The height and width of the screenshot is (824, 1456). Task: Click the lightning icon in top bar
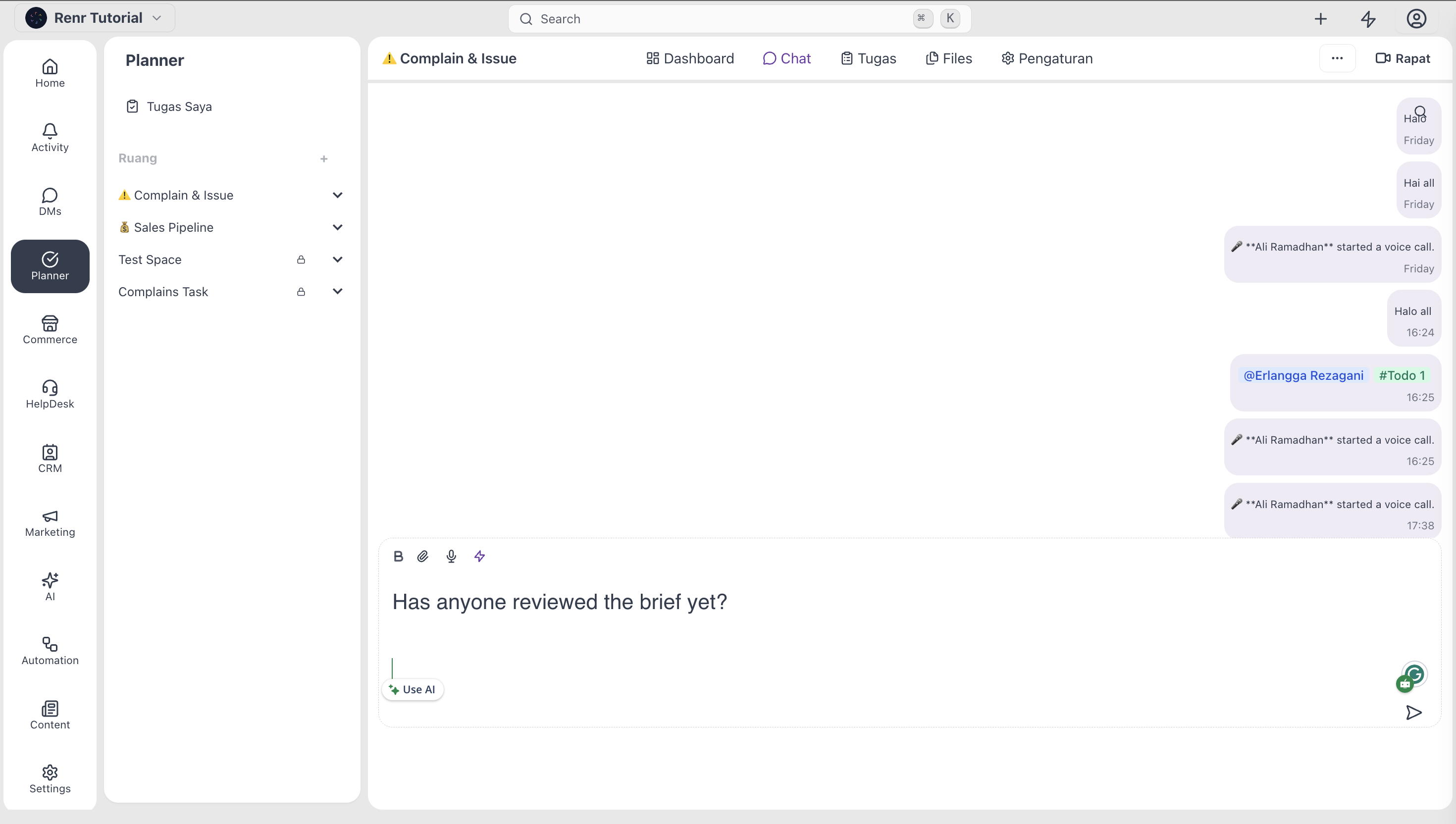point(1368,19)
